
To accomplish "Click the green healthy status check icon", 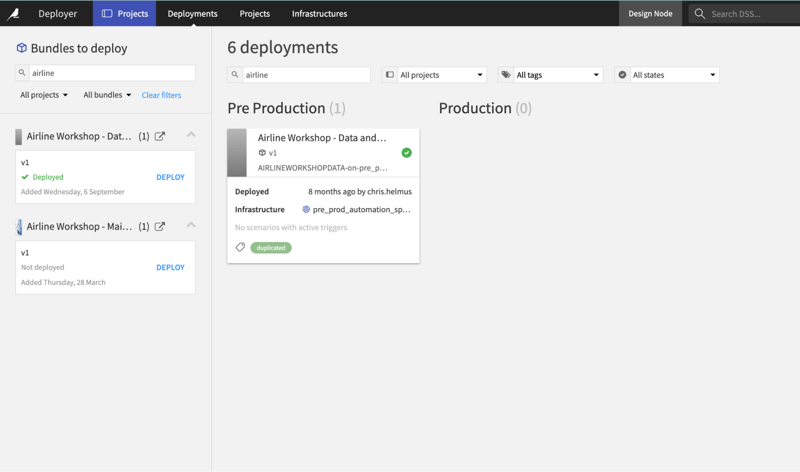I will [x=407, y=153].
